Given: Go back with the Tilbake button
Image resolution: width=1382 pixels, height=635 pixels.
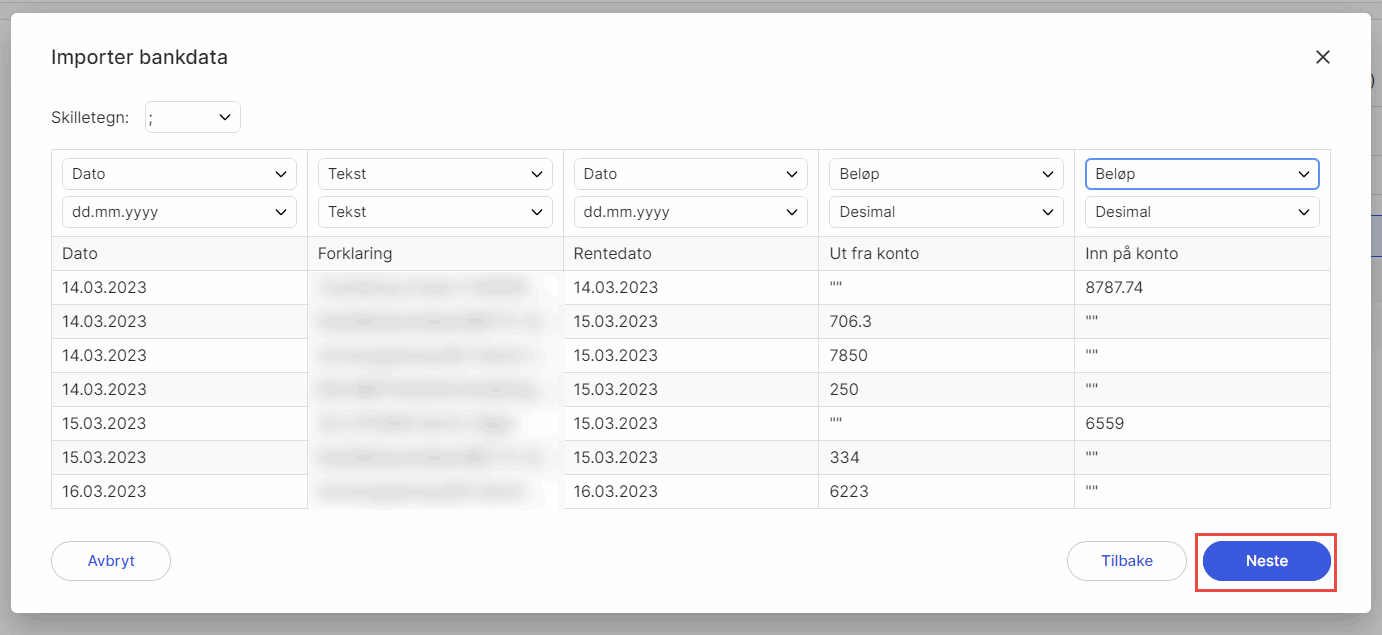Looking at the screenshot, I should click(x=1126, y=561).
